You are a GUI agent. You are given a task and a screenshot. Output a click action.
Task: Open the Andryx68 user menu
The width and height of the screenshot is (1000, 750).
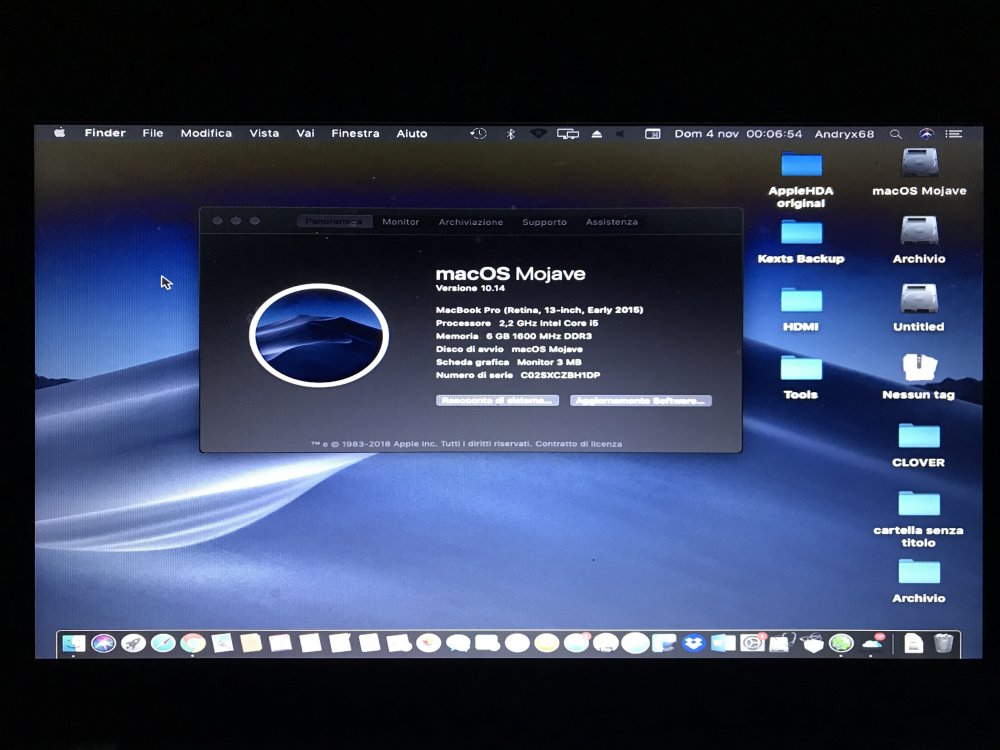click(844, 134)
